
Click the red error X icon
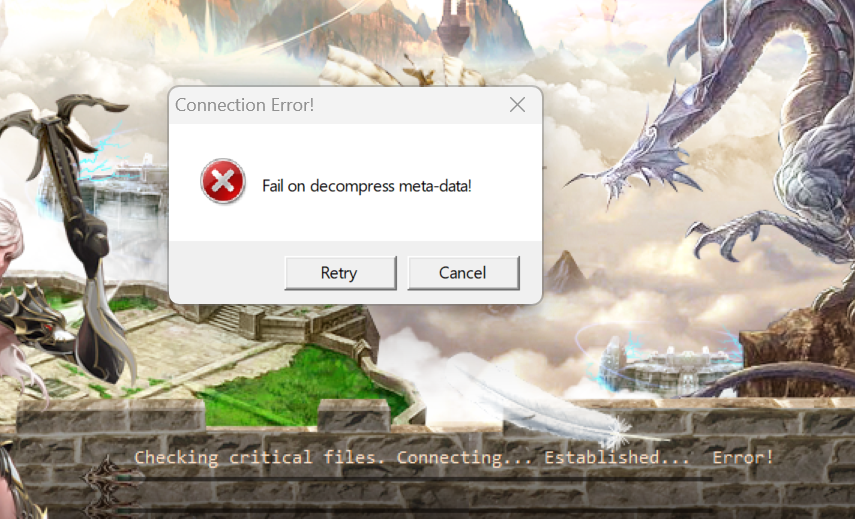click(223, 181)
